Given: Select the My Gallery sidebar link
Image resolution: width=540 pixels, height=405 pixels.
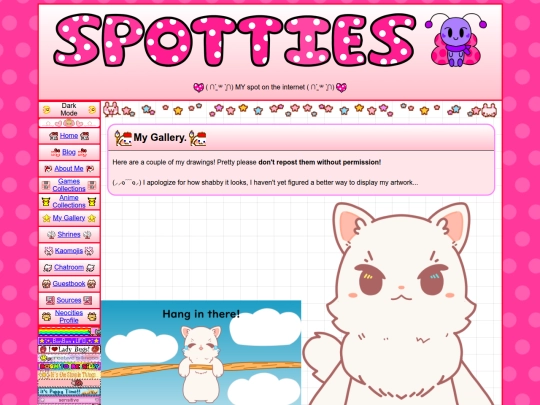Looking at the screenshot, I should click(x=69, y=218).
